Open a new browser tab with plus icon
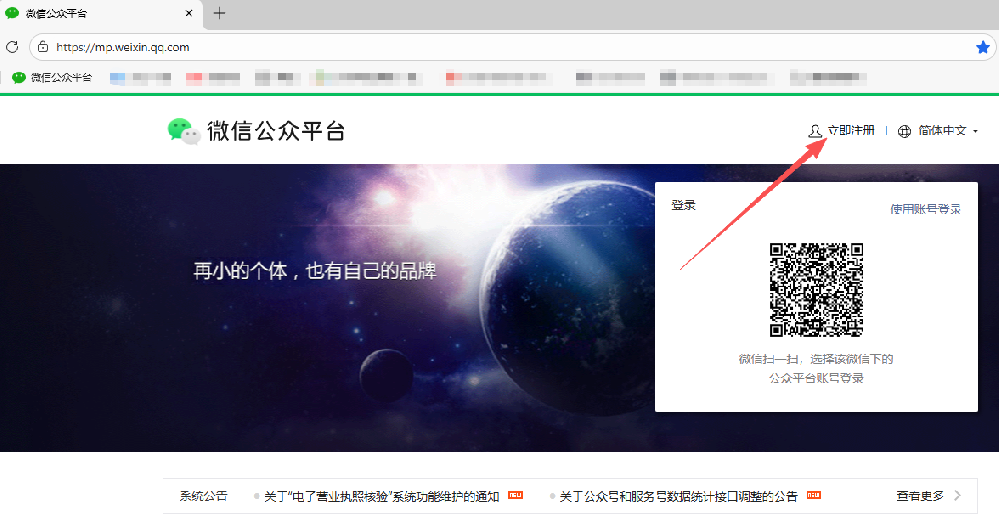Screen dimensions: 999x525 (220, 13)
